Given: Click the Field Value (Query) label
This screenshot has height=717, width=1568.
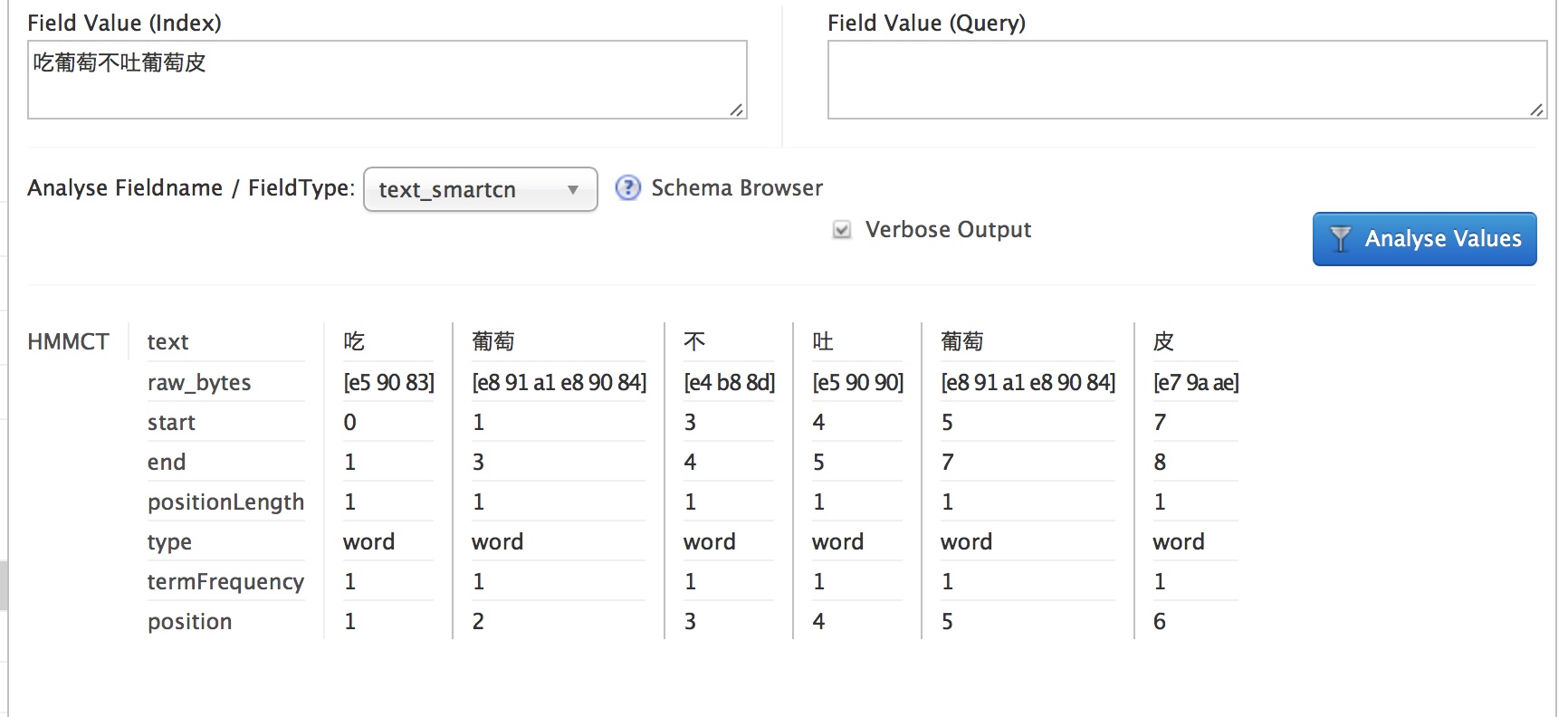Looking at the screenshot, I should [x=926, y=23].
